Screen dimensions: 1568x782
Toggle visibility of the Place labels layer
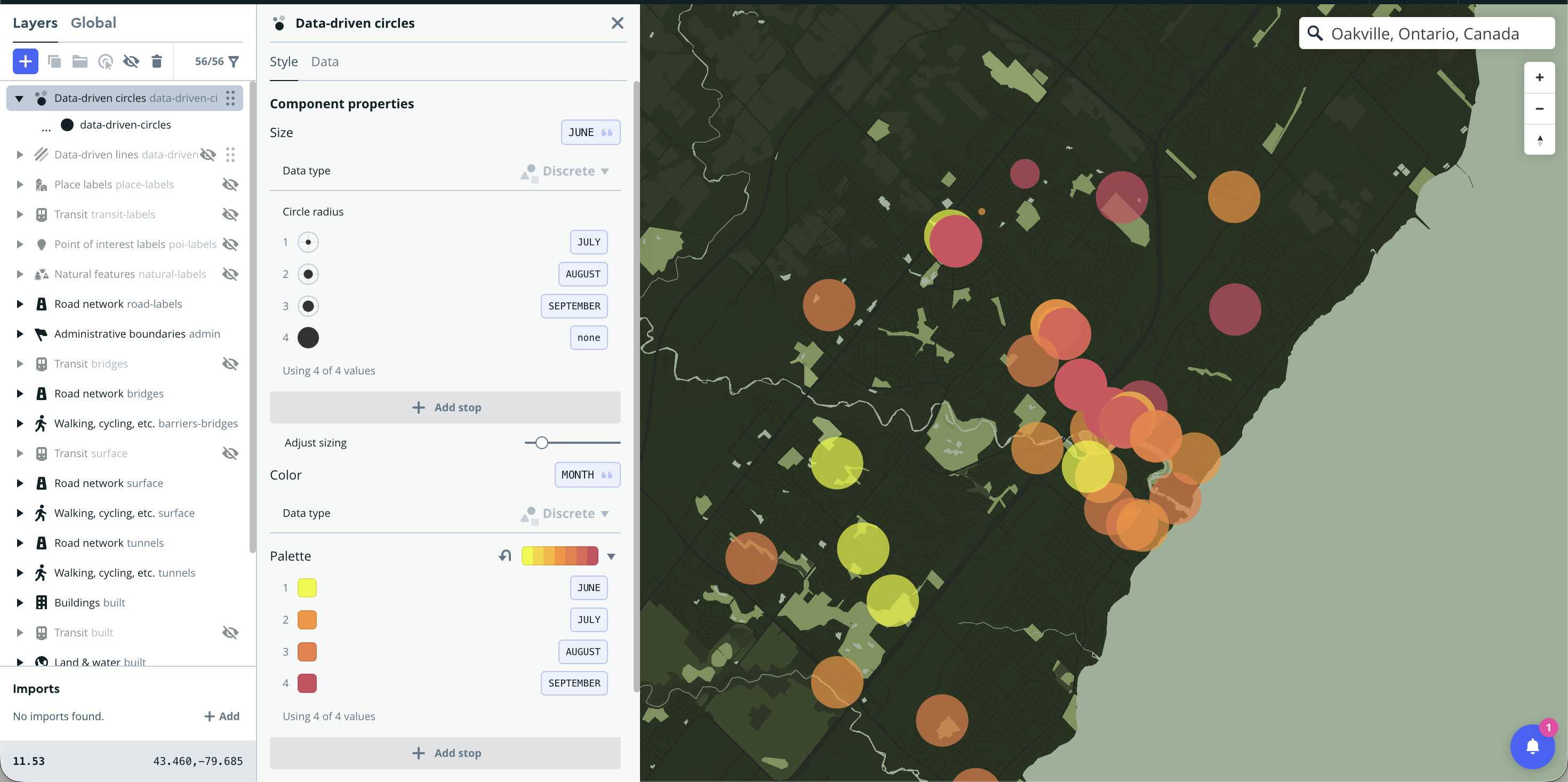tap(231, 184)
